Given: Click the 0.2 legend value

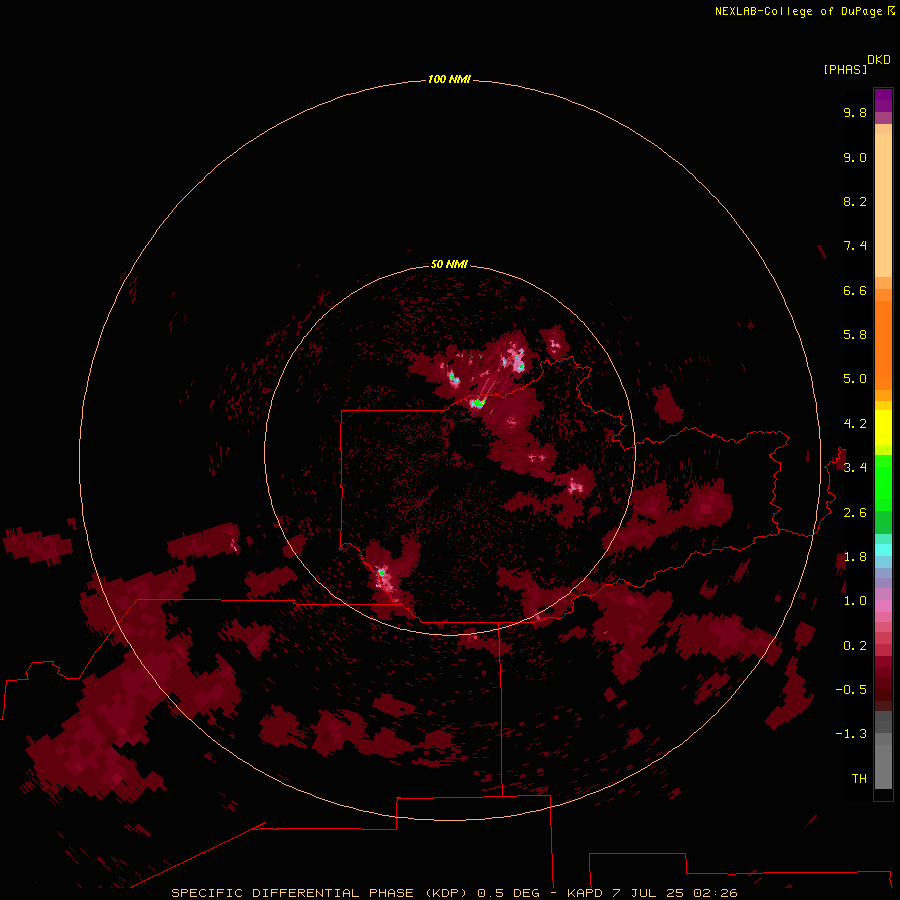Looking at the screenshot, I should tap(855, 646).
